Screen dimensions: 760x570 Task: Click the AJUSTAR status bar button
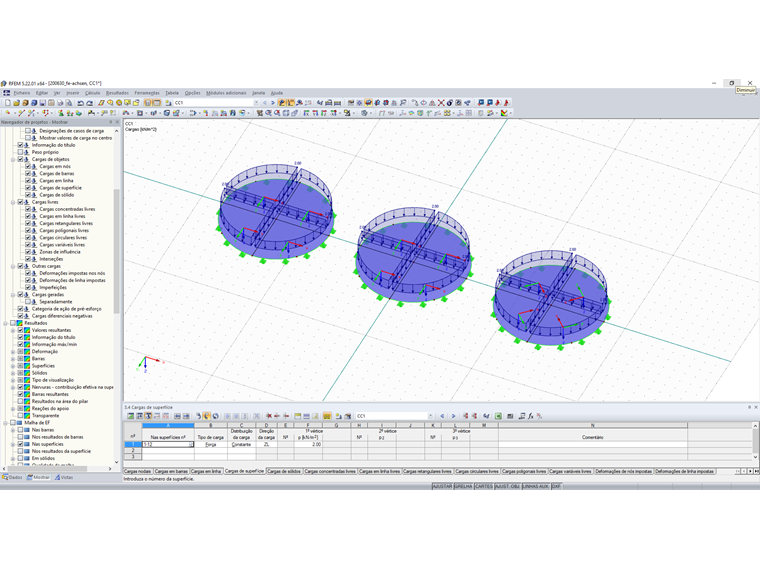click(442, 486)
